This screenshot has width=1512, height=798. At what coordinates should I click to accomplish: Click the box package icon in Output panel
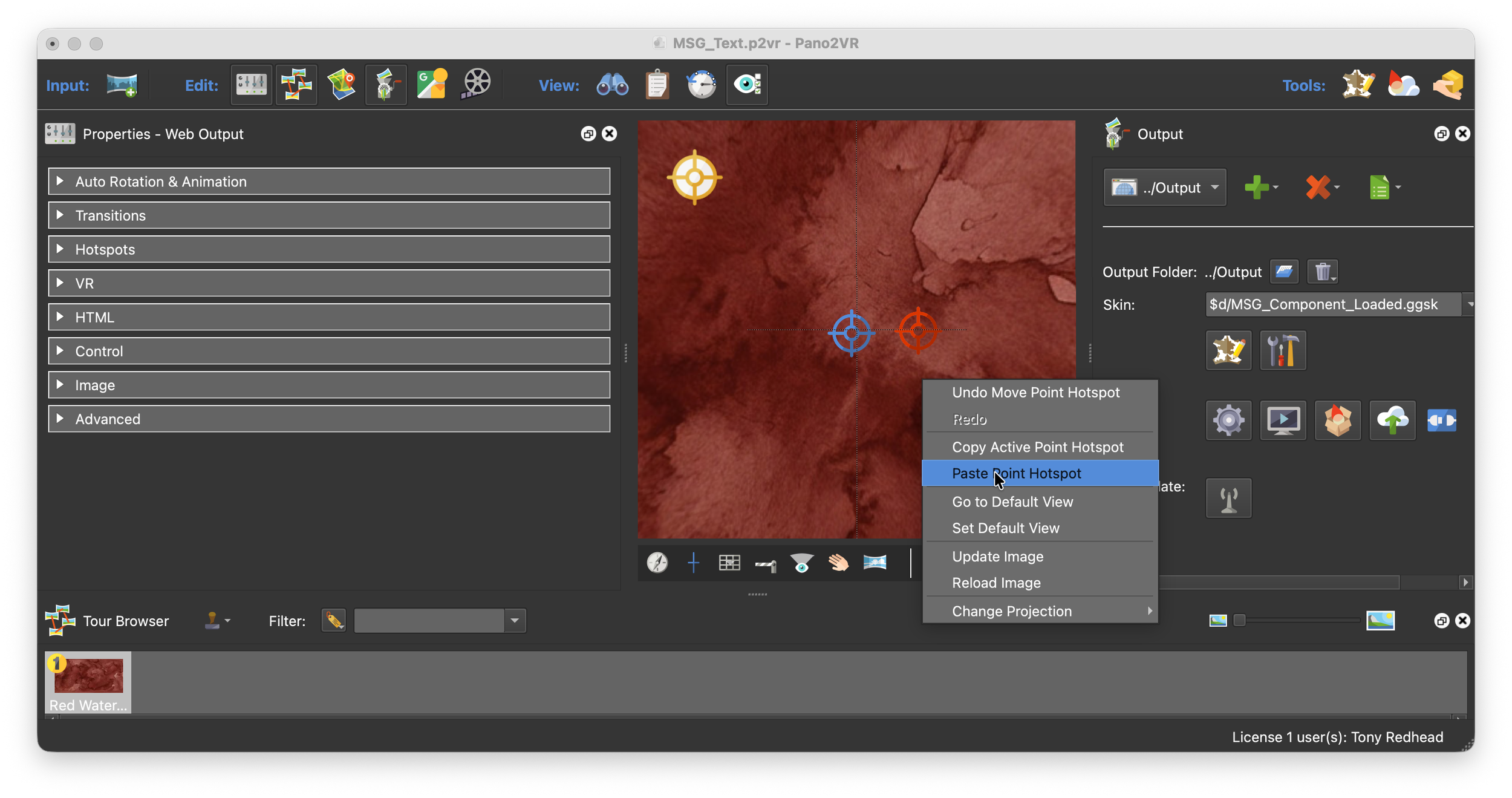tap(1338, 420)
